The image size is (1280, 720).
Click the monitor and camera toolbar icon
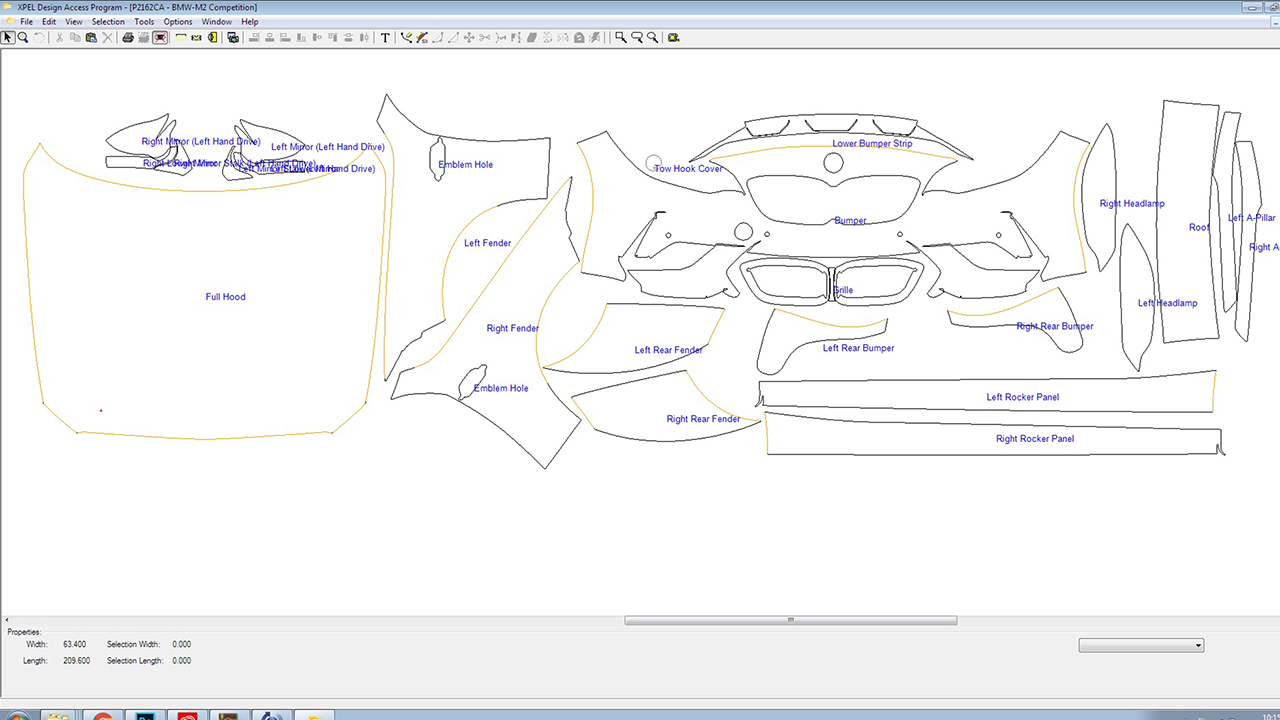(233, 37)
